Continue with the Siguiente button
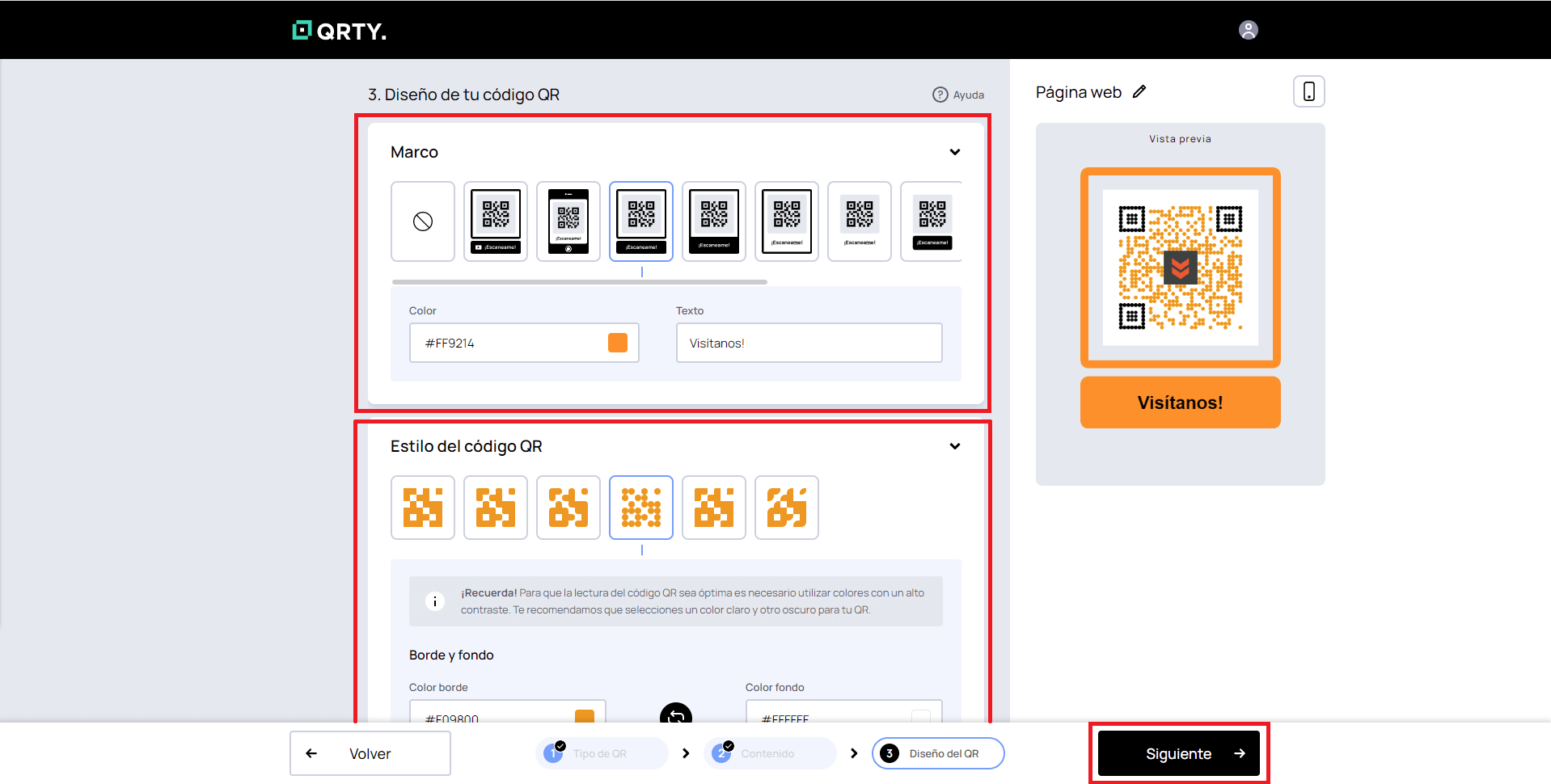The height and width of the screenshot is (784, 1551). pos(1179,753)
